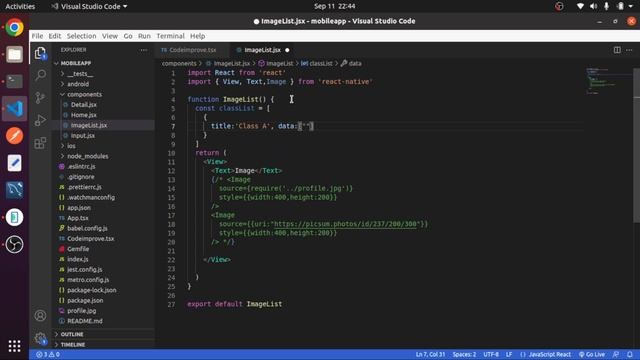640x360 pixels.
Task: Launch Google Chrome from the dock
Action: click(14, 27)
